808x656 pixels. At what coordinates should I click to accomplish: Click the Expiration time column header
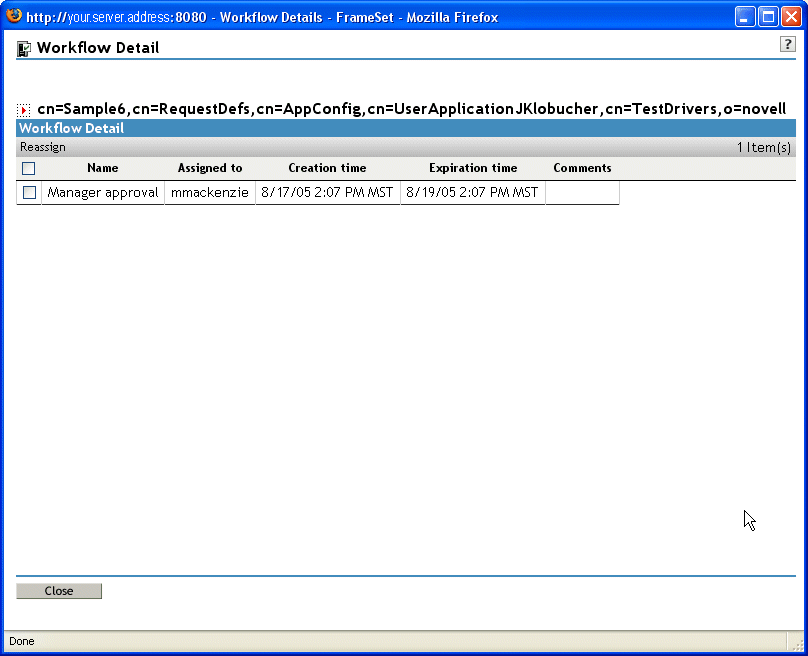coord(473,168)
